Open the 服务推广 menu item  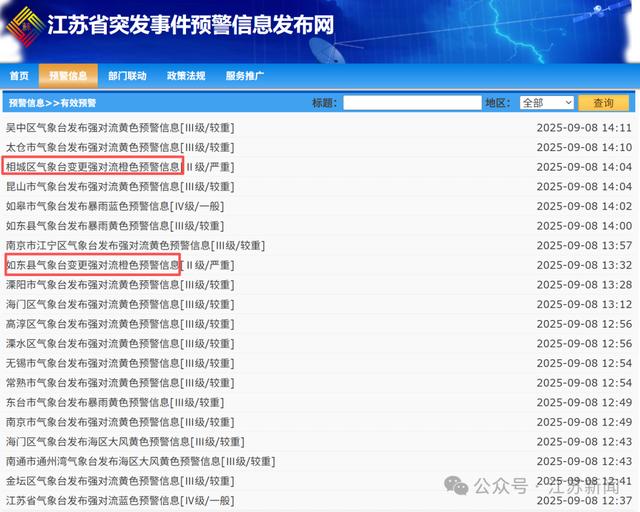point(245,76)
